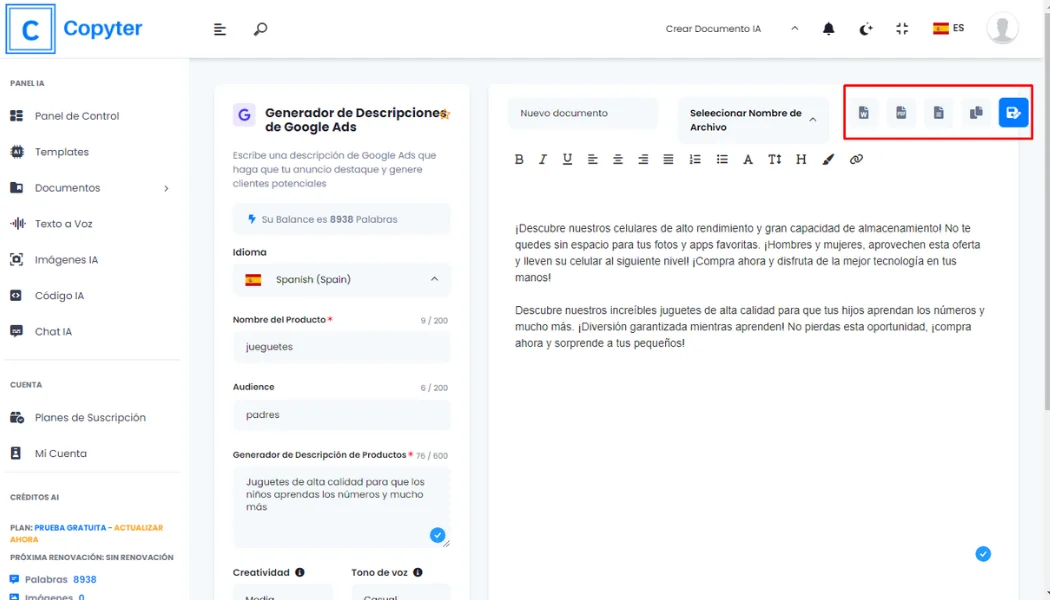Insert a link using the editor toolbar
The width and height of the screenshot is (1050, 600).
pos(856,159)
